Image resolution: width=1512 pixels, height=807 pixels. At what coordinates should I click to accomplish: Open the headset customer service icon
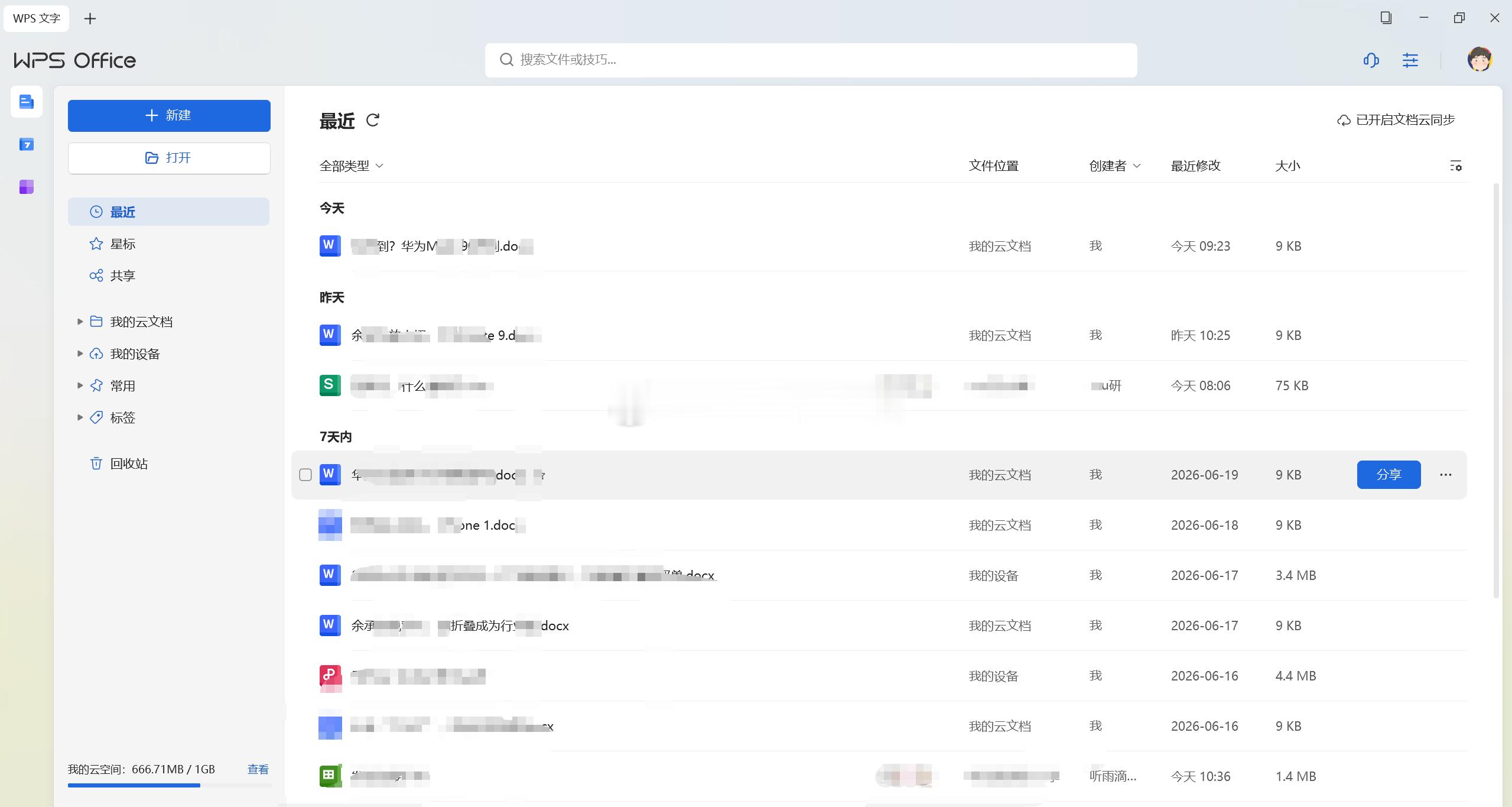click(x=1371, y=60)
